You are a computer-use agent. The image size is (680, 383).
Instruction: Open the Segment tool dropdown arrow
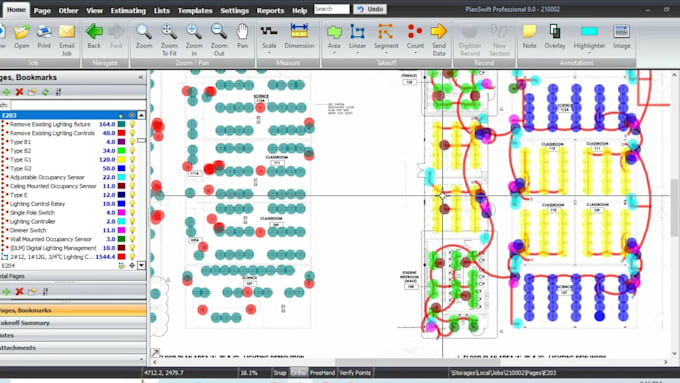coord(386,53)
